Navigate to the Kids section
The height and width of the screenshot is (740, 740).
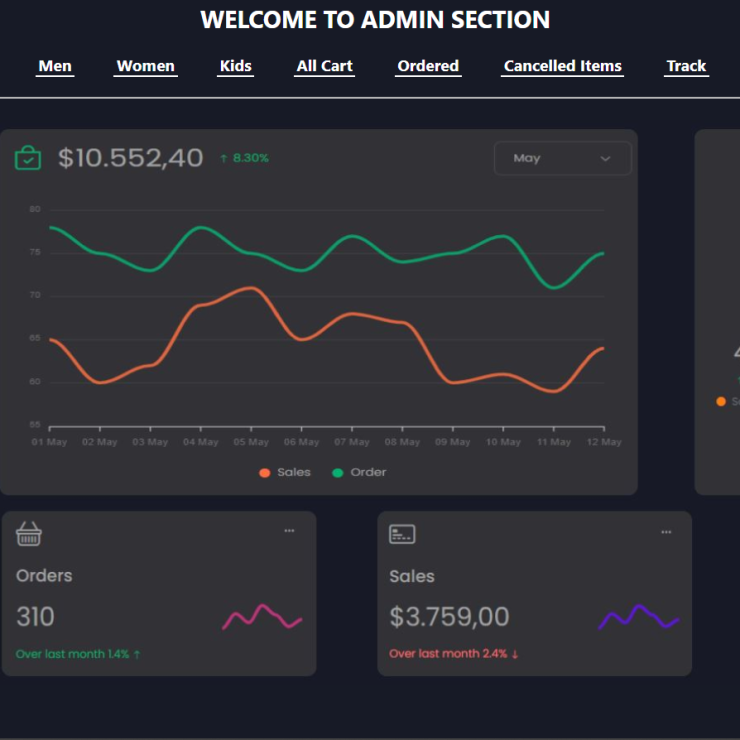tap(236, 66)
